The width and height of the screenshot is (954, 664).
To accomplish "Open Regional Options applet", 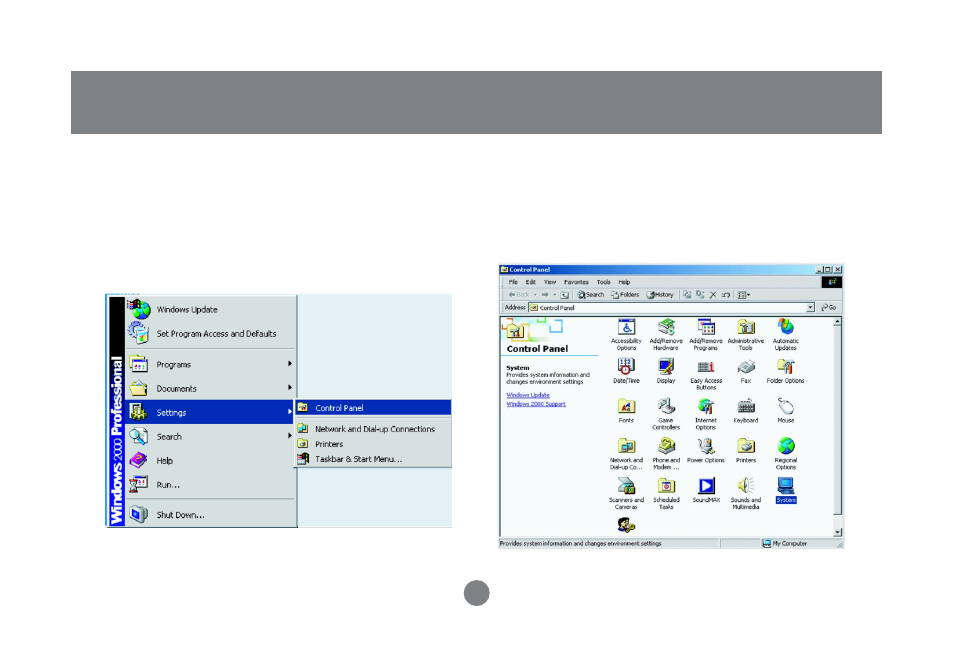I will tap(785, 454).
